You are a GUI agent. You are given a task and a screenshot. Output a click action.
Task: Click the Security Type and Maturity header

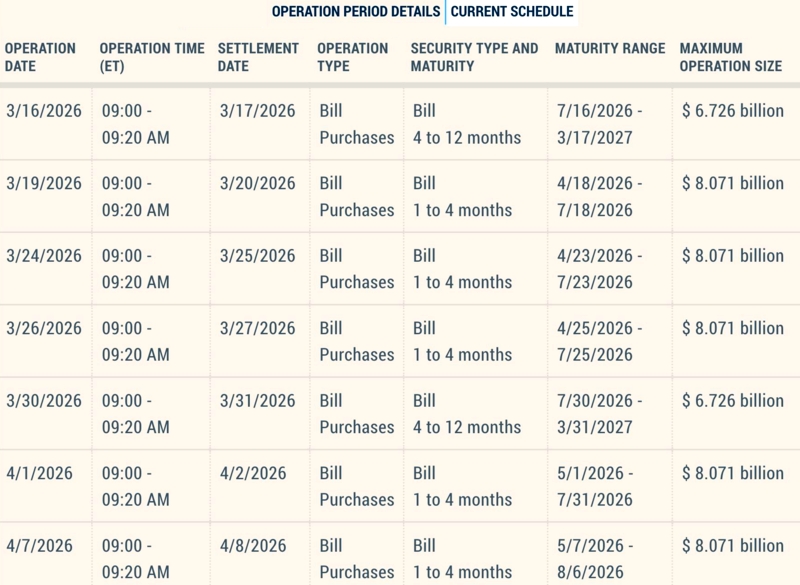click(474, 57)
